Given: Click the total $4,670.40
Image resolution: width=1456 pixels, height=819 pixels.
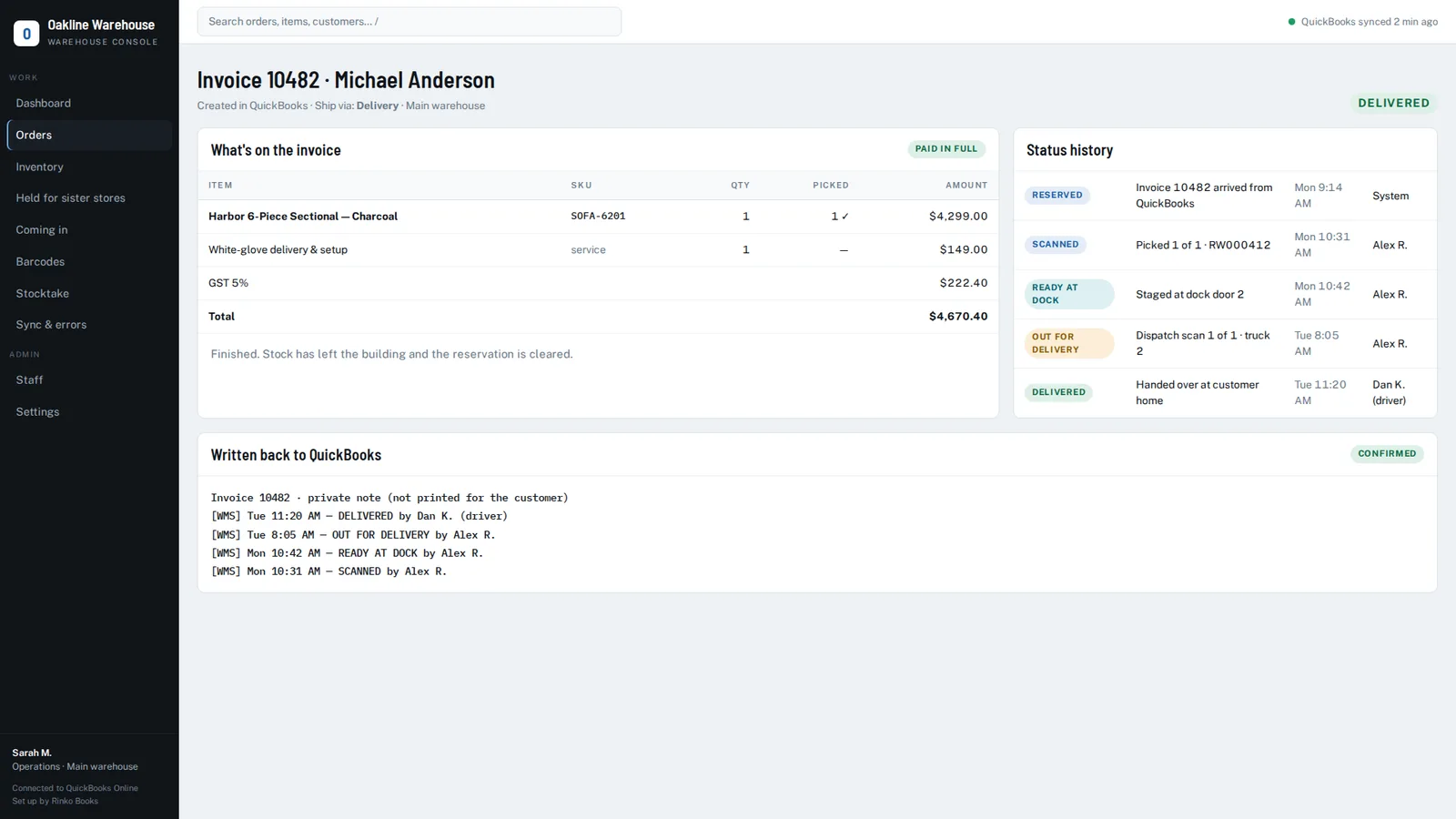Looking at the screenshot, I should [958, 317].
